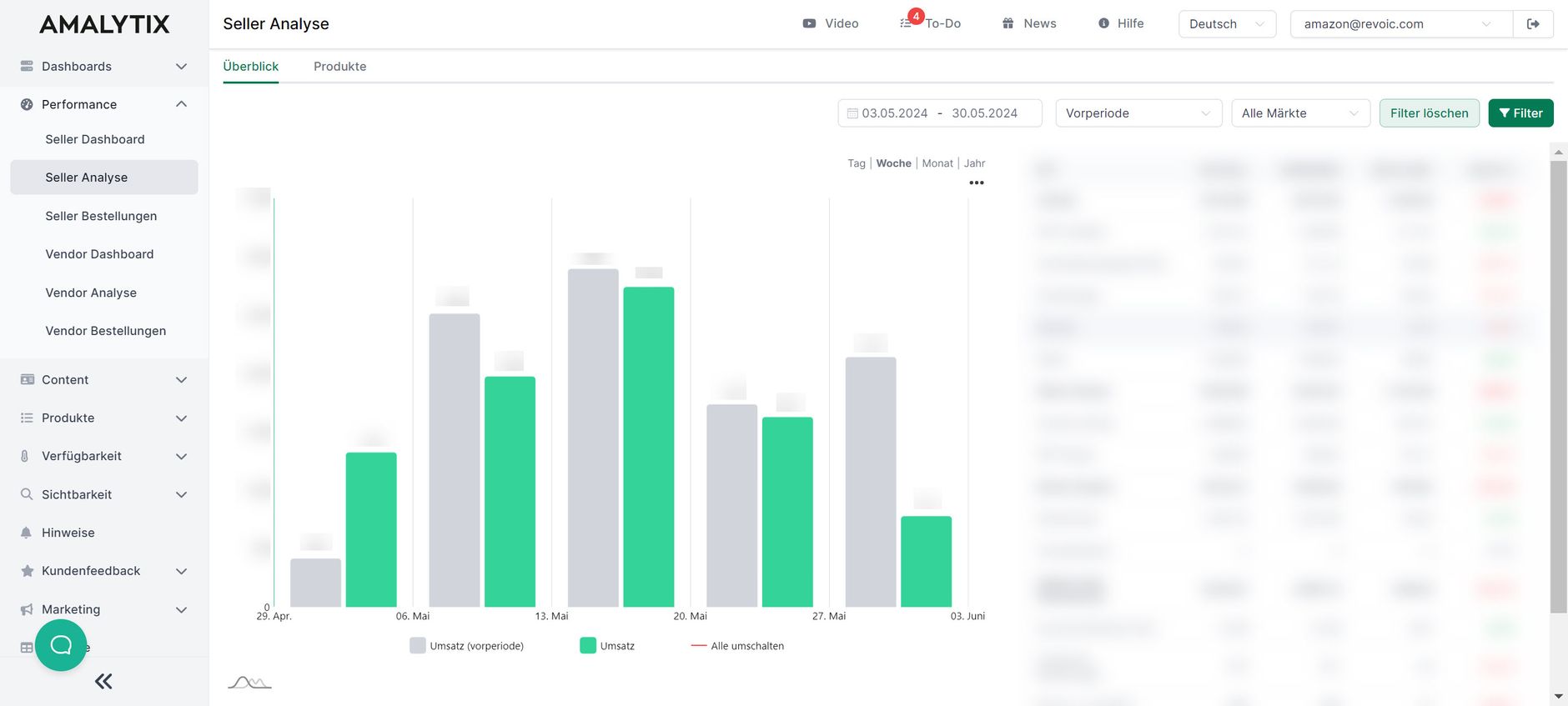Open the chart options three-dot menu
Viewport: 1568px width, 706px height.
tap(977, 183)
